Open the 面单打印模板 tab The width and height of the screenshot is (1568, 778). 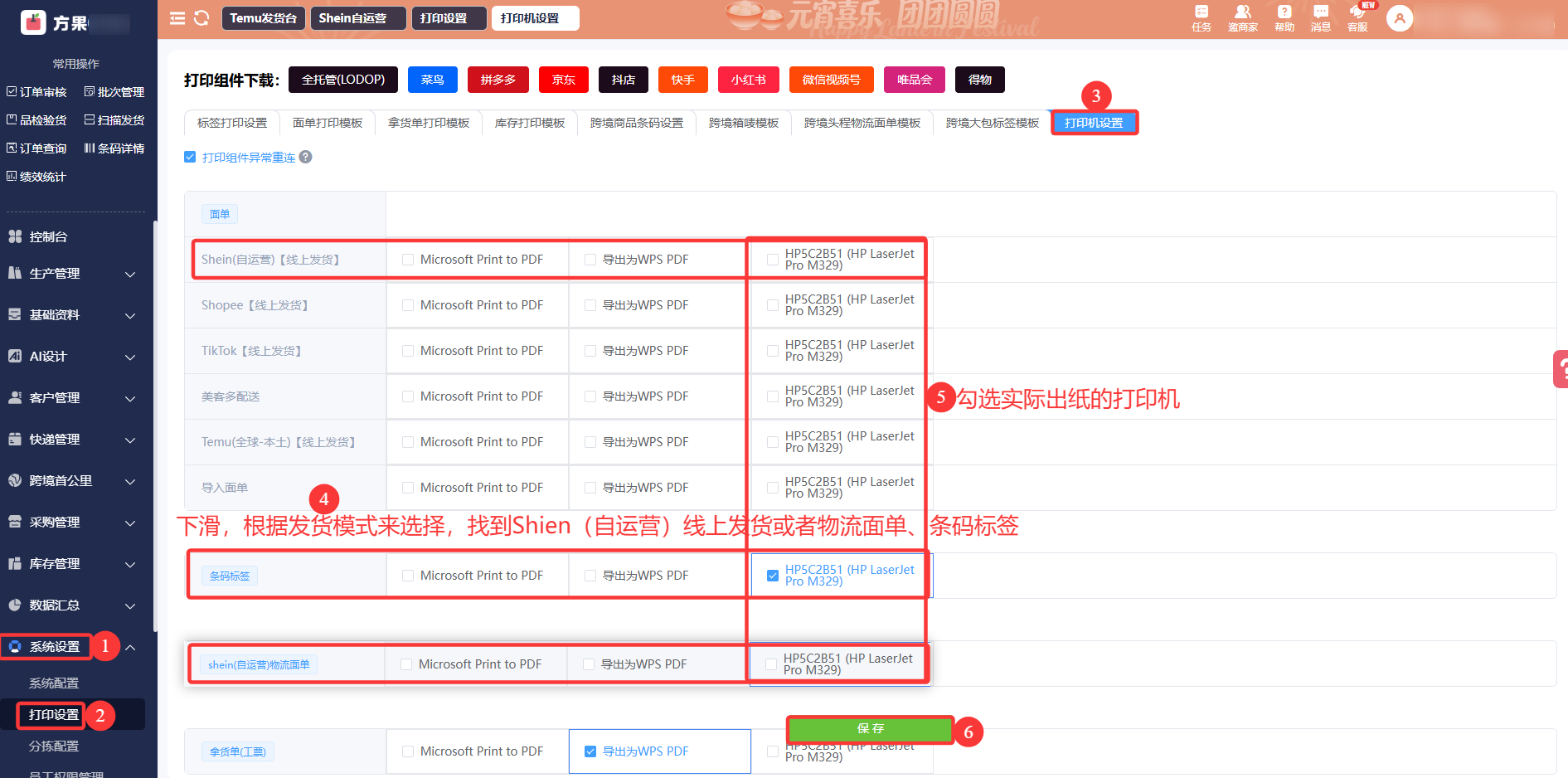(x=328, y=123)
